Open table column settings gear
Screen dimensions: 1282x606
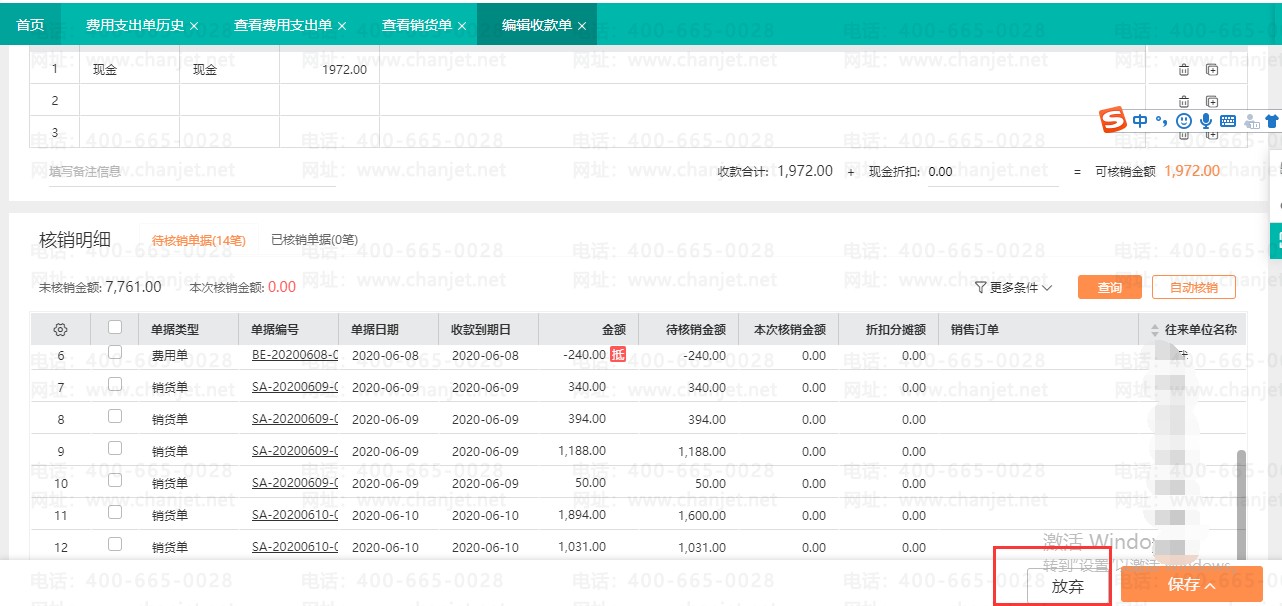[x=60, y=329]
